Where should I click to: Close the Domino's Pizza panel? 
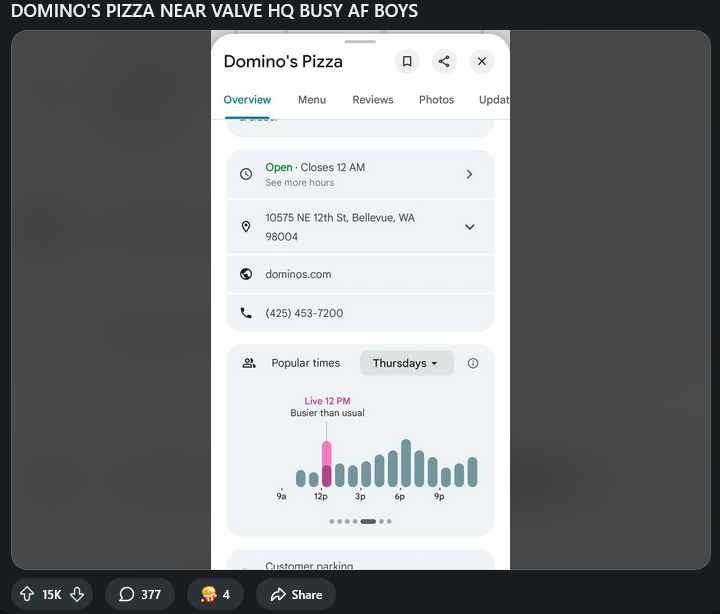[482, 62]
